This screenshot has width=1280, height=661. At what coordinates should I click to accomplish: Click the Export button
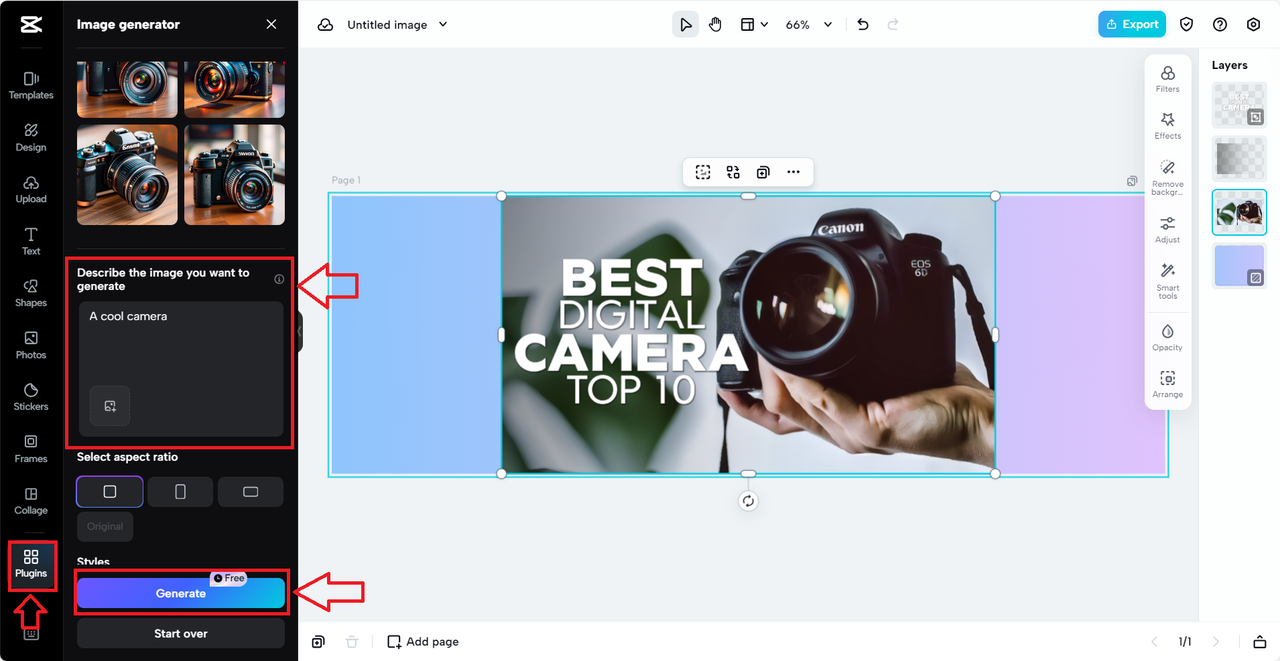(1132, 24)
